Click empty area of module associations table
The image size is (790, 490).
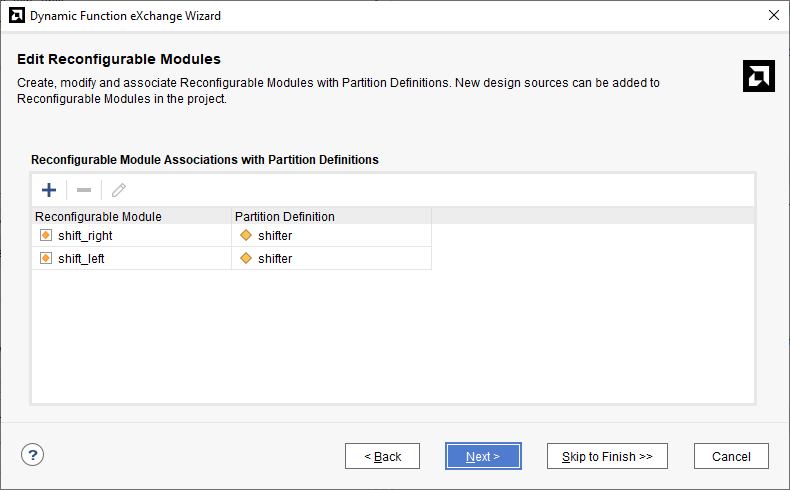(x=390, y=340)
